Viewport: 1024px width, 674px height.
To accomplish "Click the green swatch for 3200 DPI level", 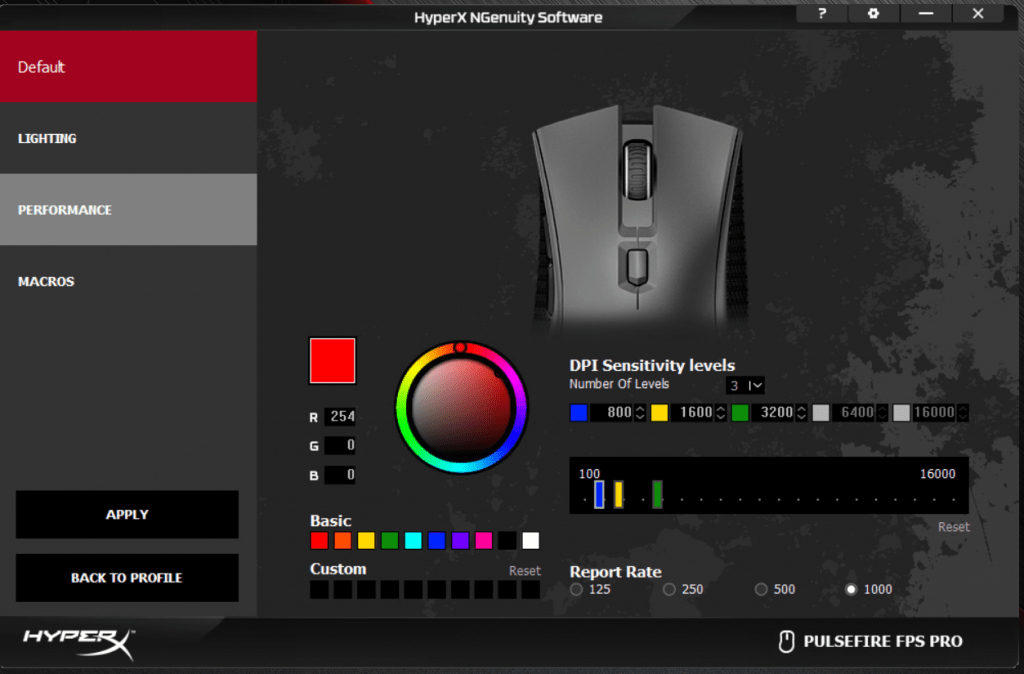I will pos(740,413).
